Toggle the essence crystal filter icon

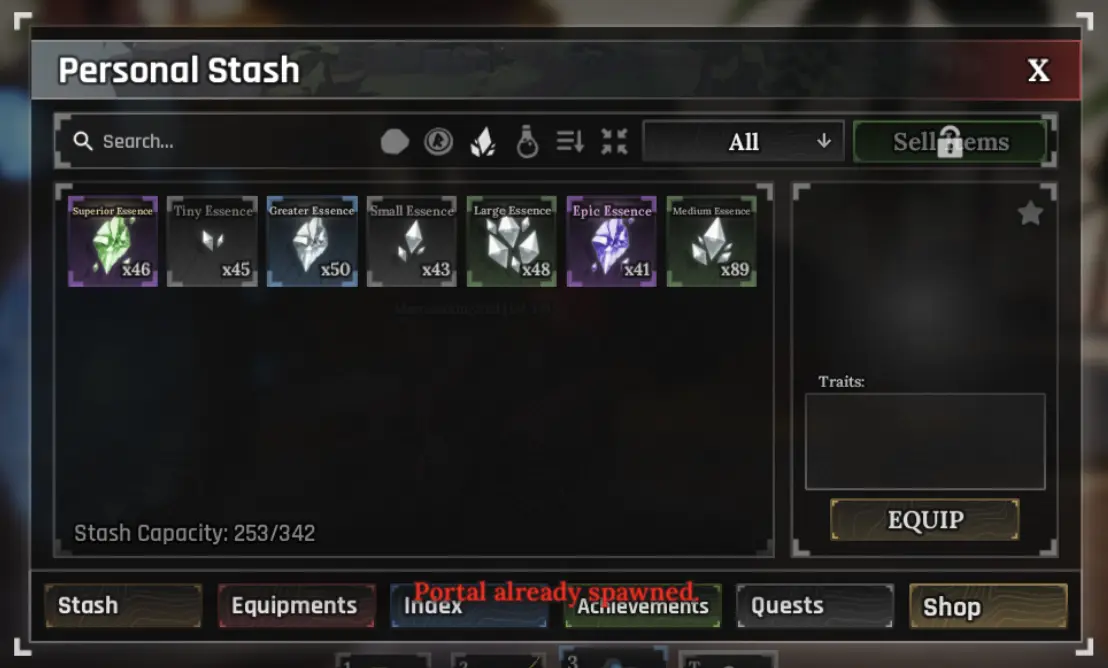(483, 141)
